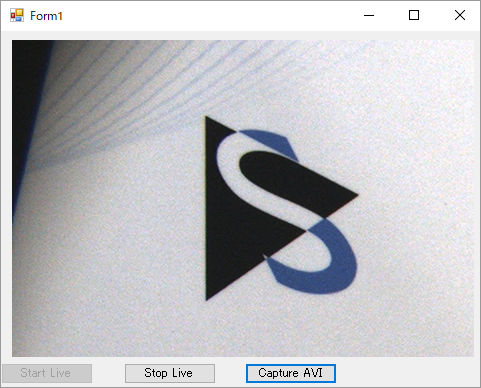Click the top vertex of the black triangle
Screen dimensions: 481x388
coord(207,119)
